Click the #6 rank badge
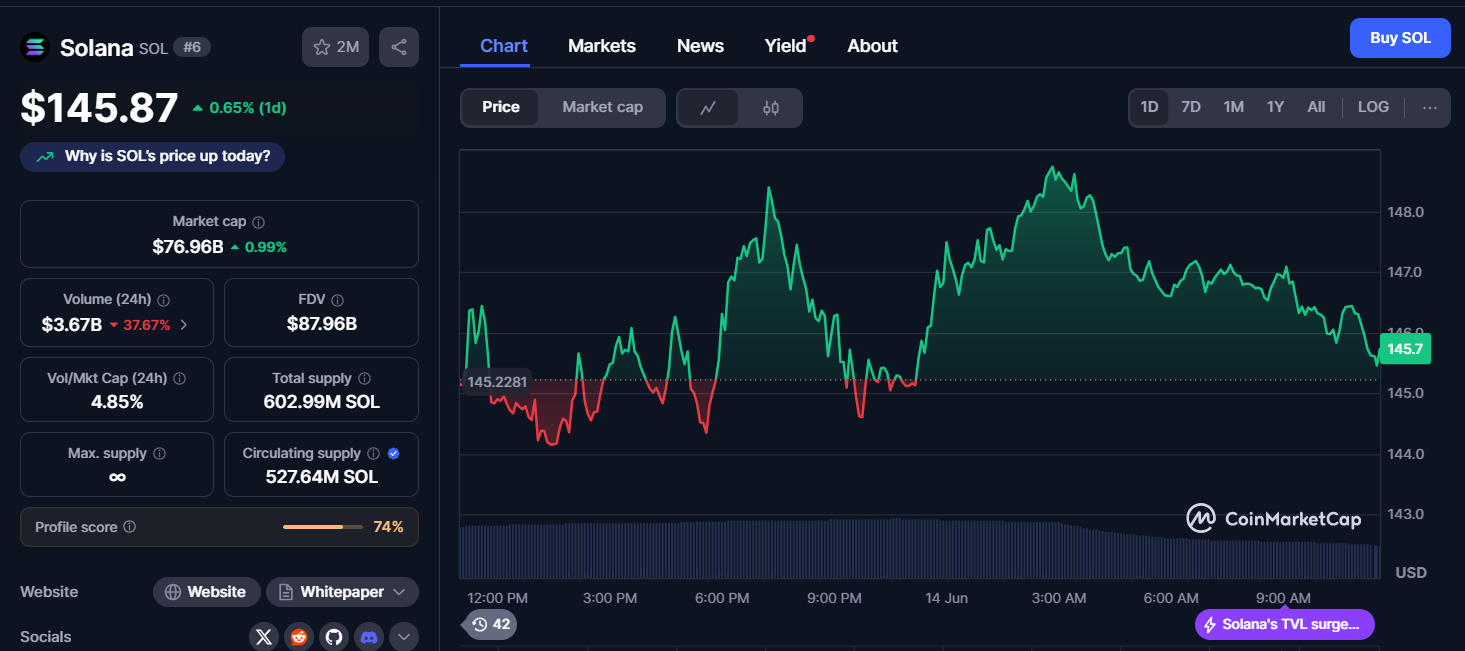This screenshot has height=651, width=1465. (192, 47)
